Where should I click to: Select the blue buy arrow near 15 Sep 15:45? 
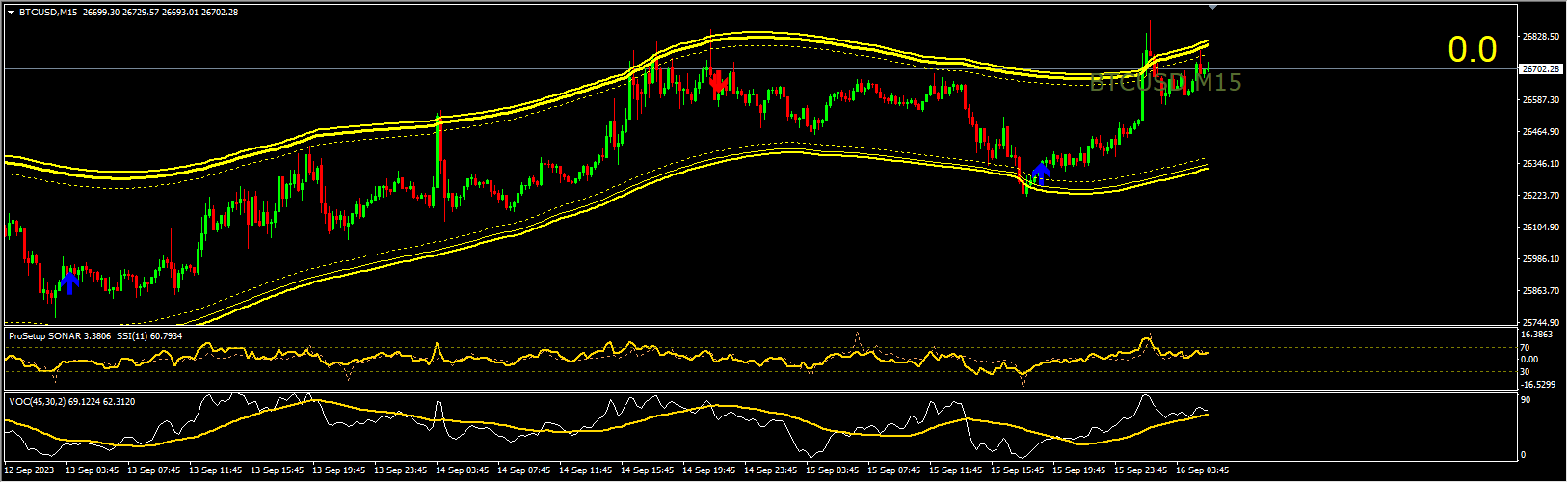1041,174
